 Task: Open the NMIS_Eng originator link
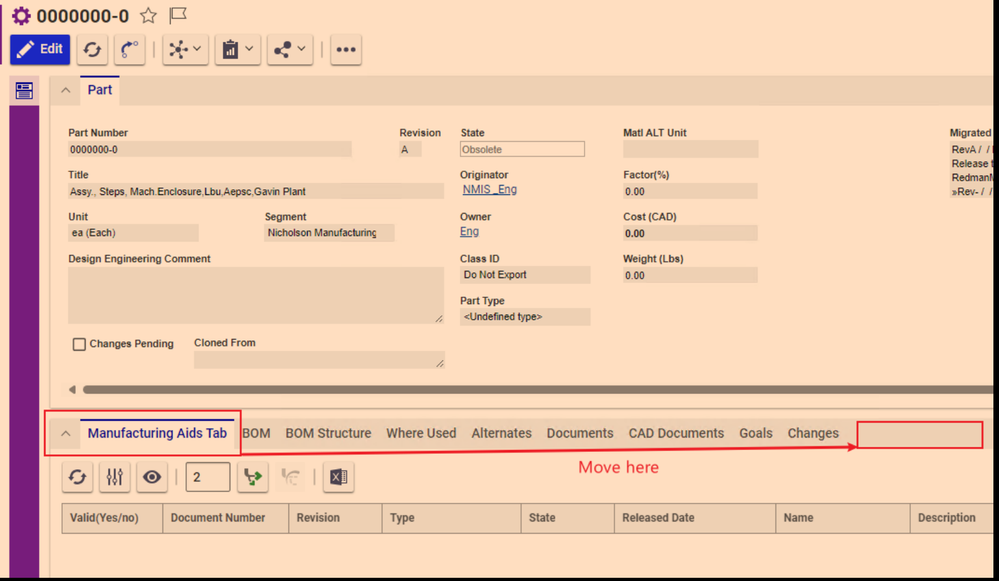pyautogui.click(x=489, y=190)
